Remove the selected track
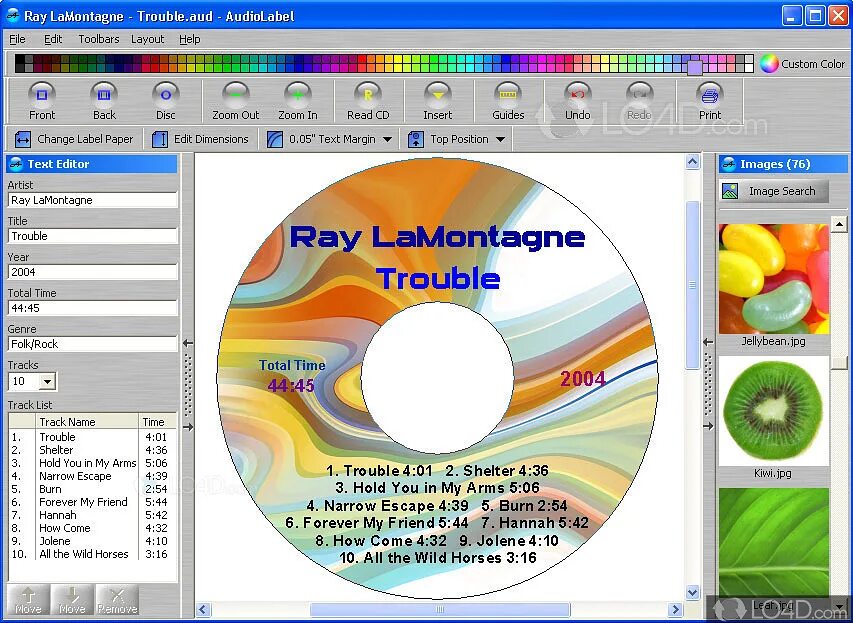Viewport: 853px width, 623px height. pyautogui.click(x=117, y=600)
